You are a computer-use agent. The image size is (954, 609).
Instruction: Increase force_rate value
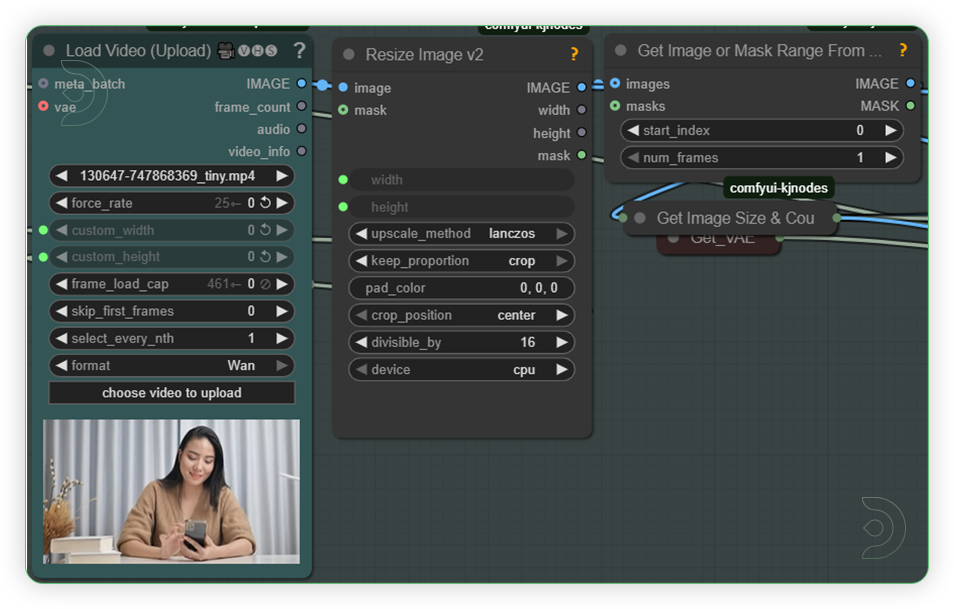pyautogui.click(x=282, y=203)
